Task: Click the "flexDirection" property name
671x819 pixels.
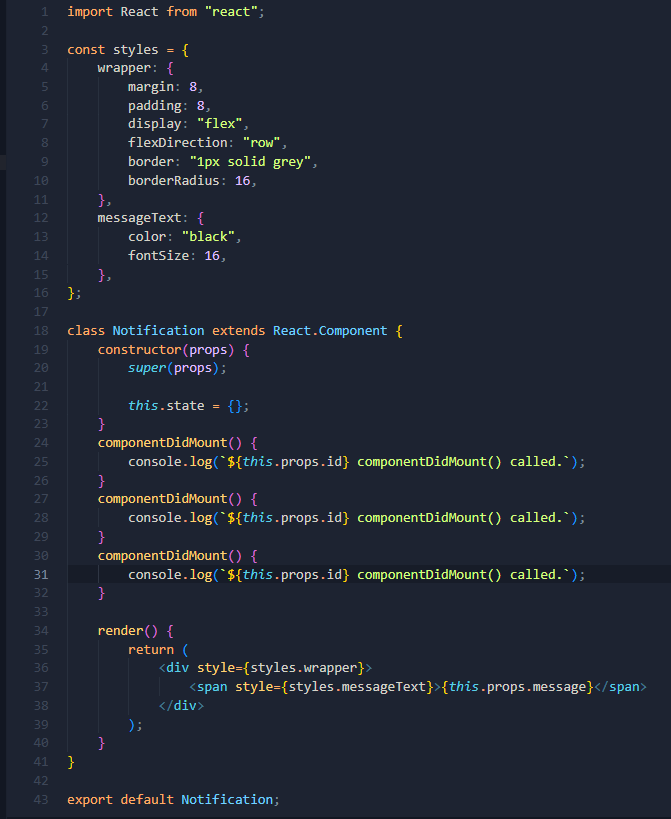Action: click(178, 143)
